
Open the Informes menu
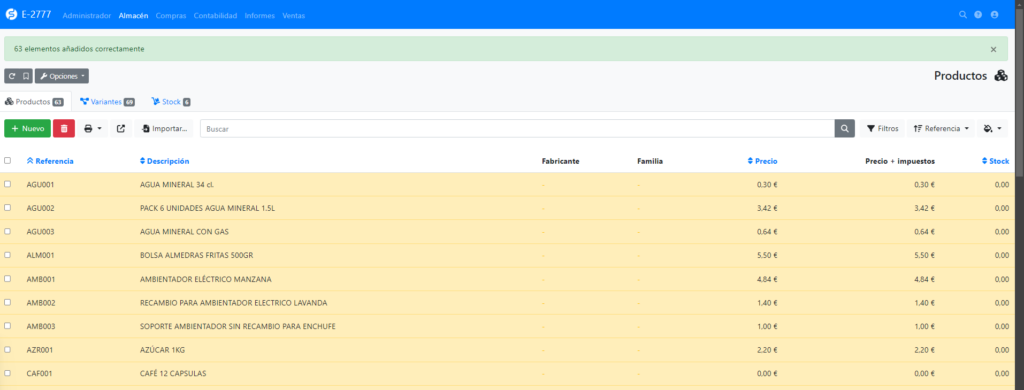click(x=259, y=16)
